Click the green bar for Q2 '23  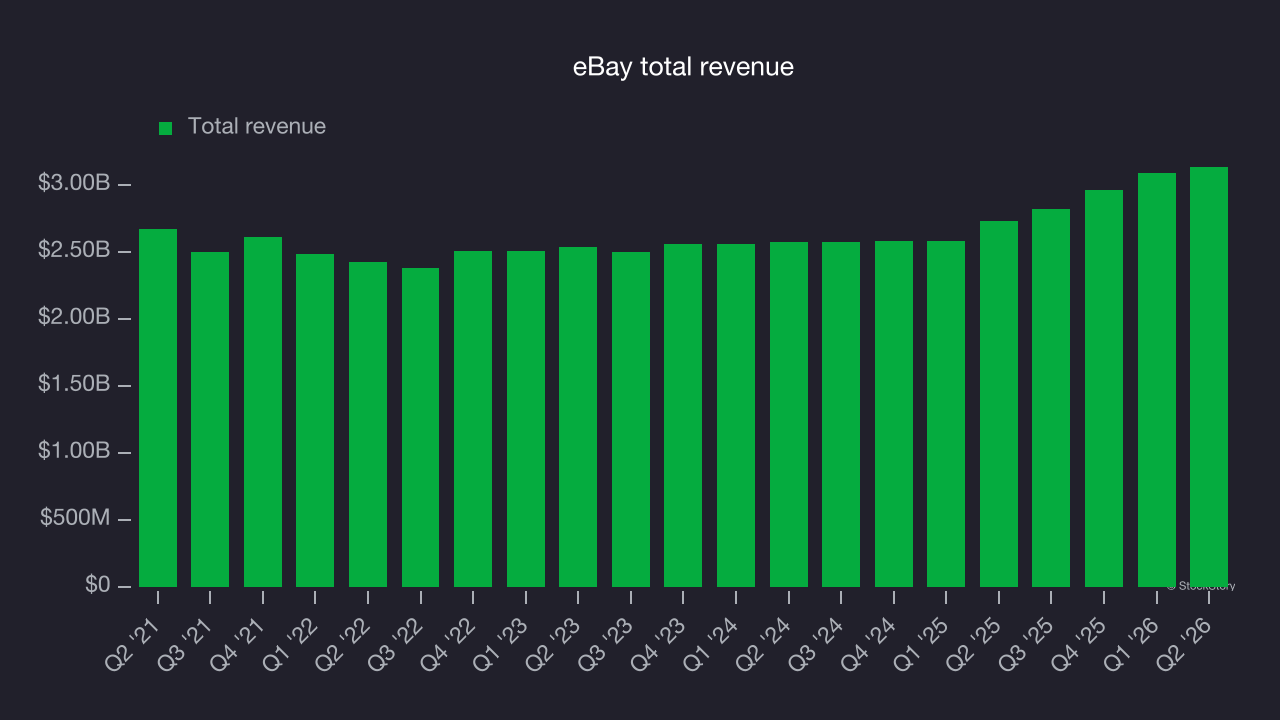pos(578,417)
